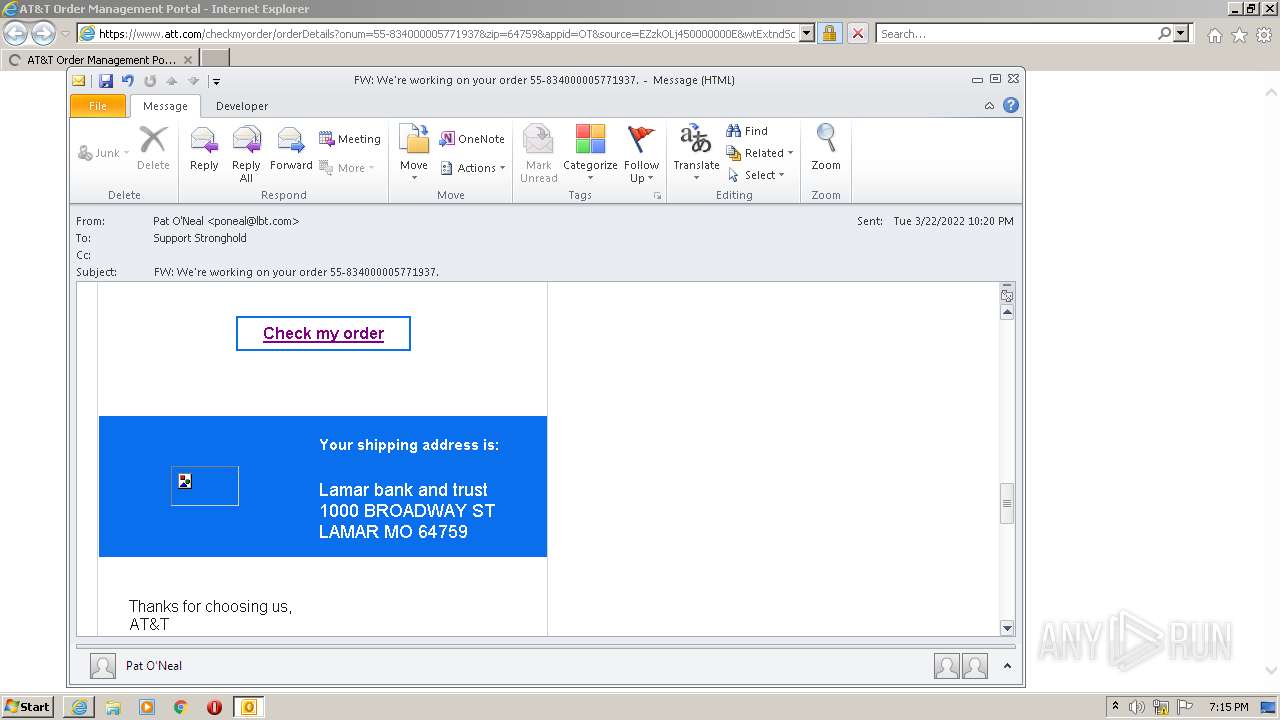The image size is (1280, 720).
Task: Open the Windows Start menu
Action: [x=27, y=706]
